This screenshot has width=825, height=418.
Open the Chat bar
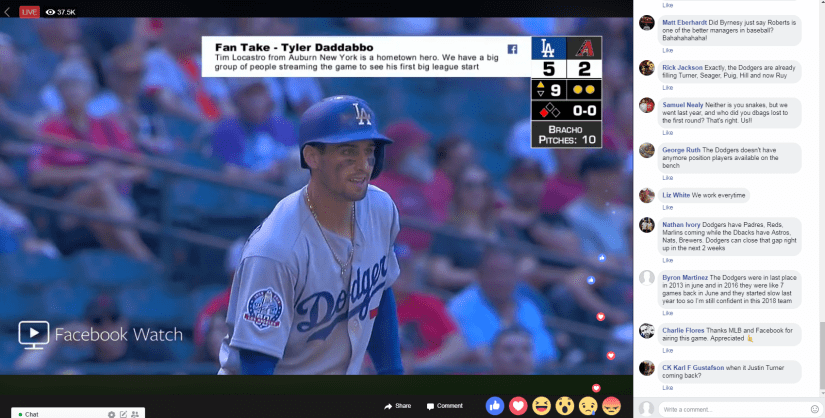coord(78,414)
